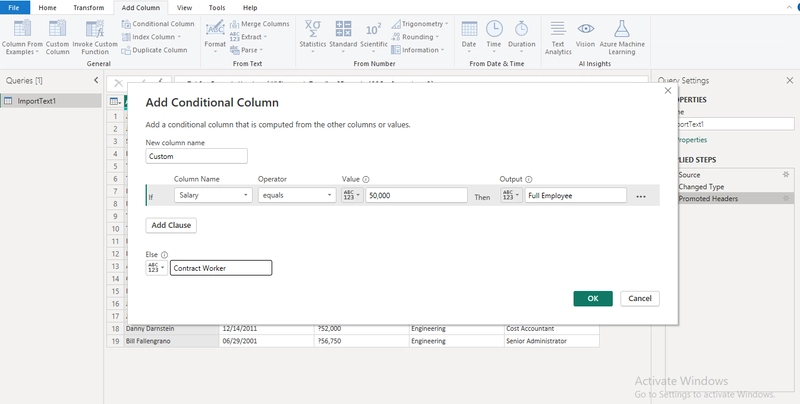
Task: Switch to the View tab
Action: tap(184, 8)
